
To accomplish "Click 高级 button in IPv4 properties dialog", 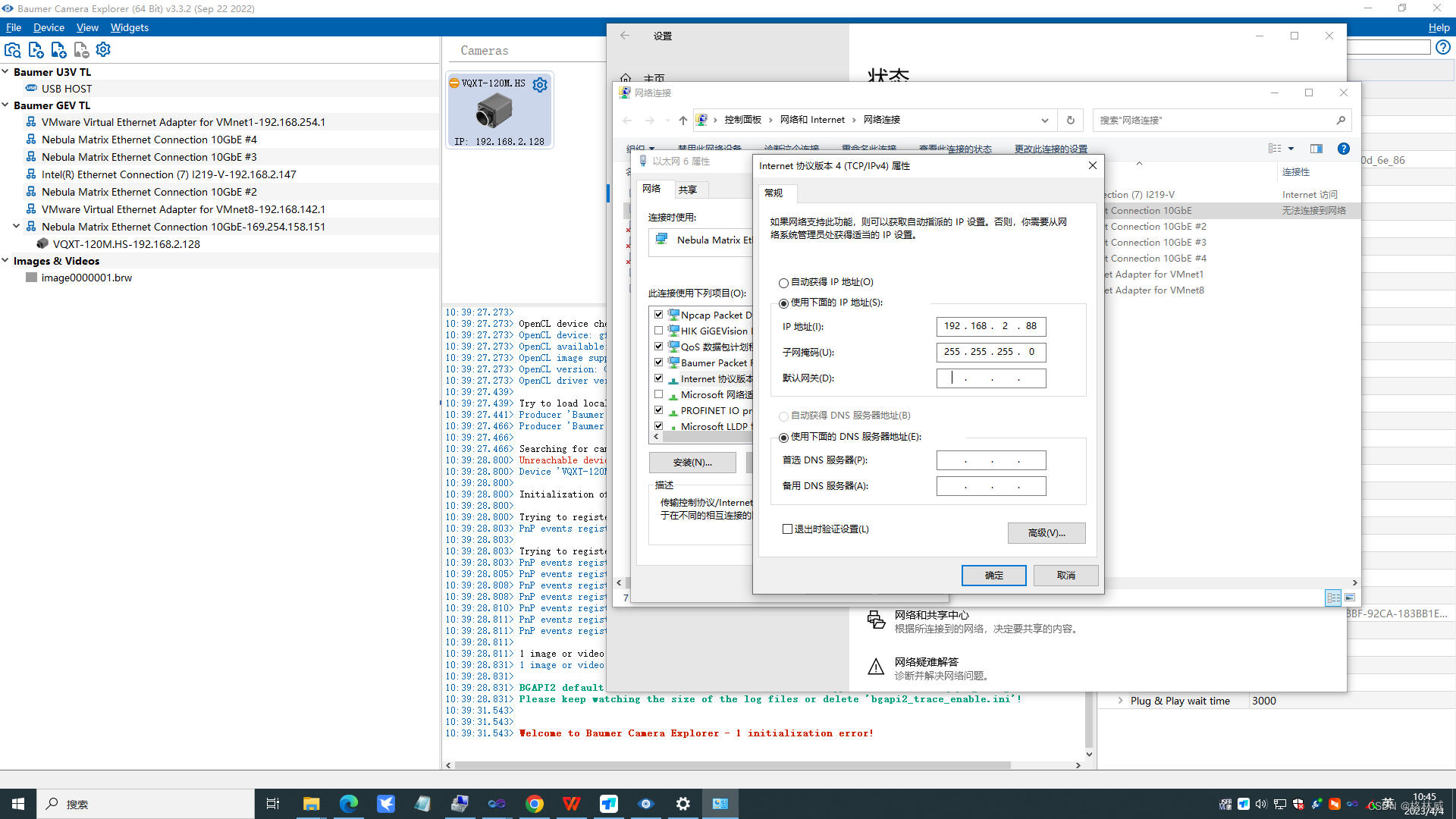I will tap(1046, 532).
